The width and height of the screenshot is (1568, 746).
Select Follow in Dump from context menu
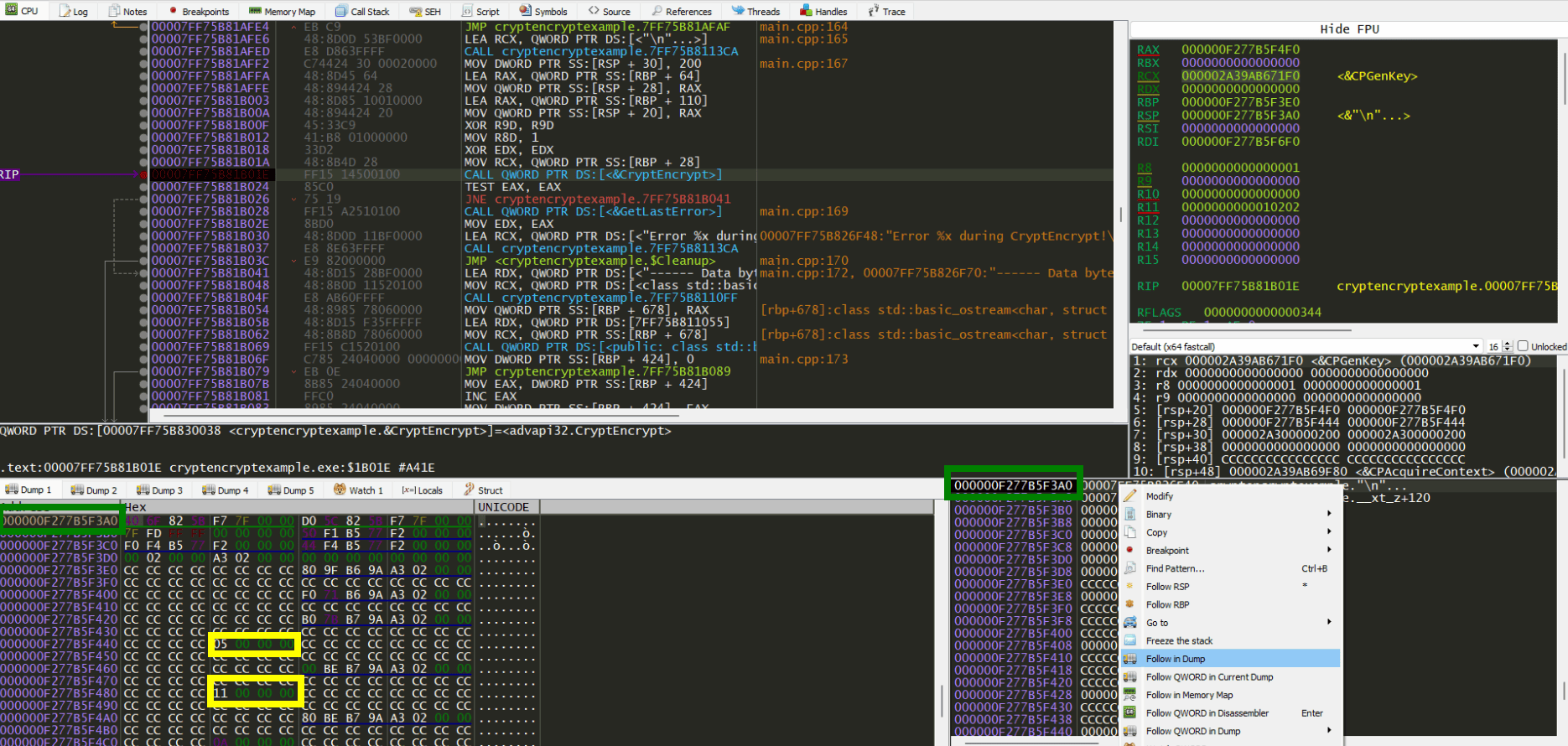[1231, 659]
